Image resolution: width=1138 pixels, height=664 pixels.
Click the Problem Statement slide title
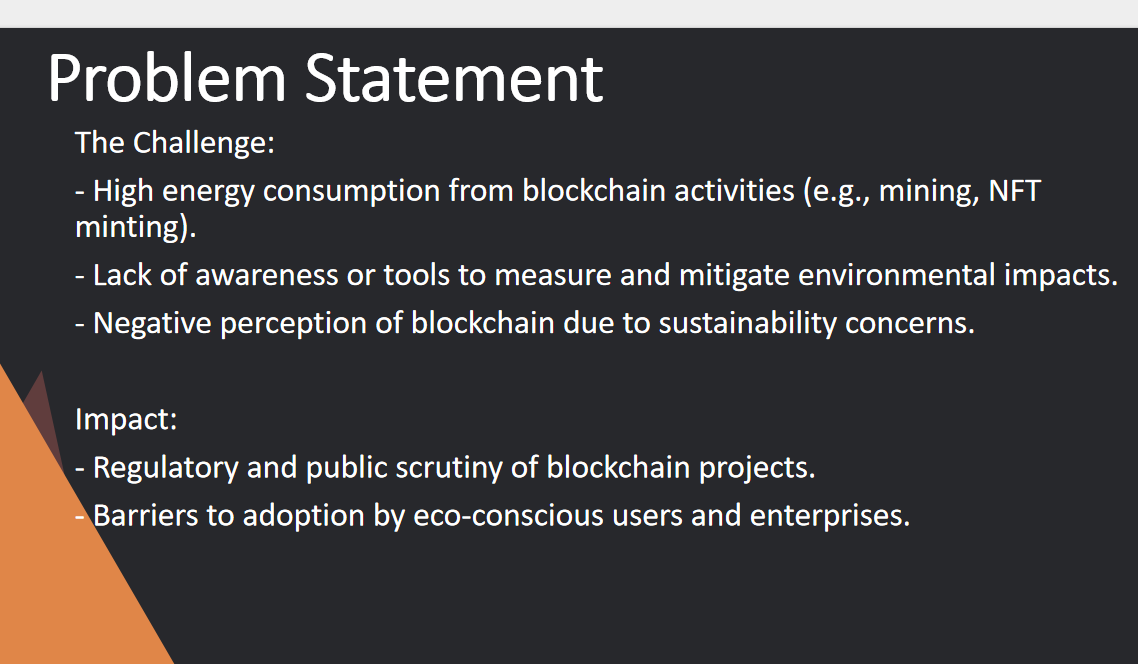[x=325, y=78]
